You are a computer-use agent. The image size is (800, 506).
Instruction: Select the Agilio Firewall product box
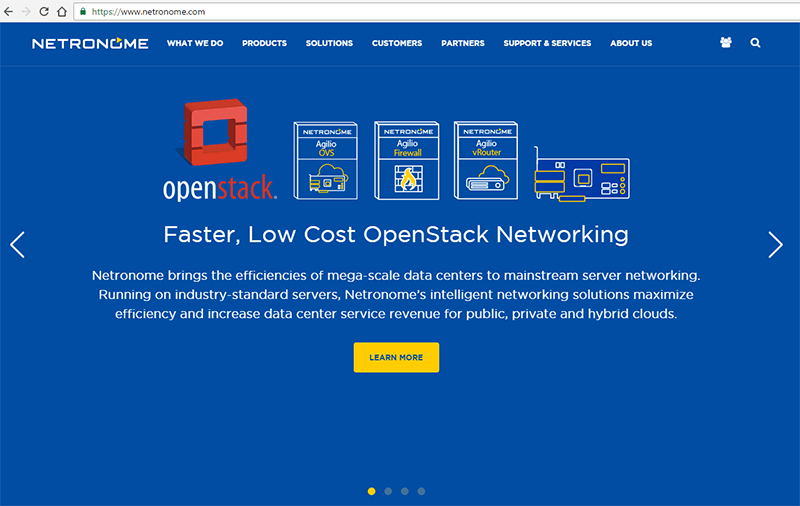[407, 161]
